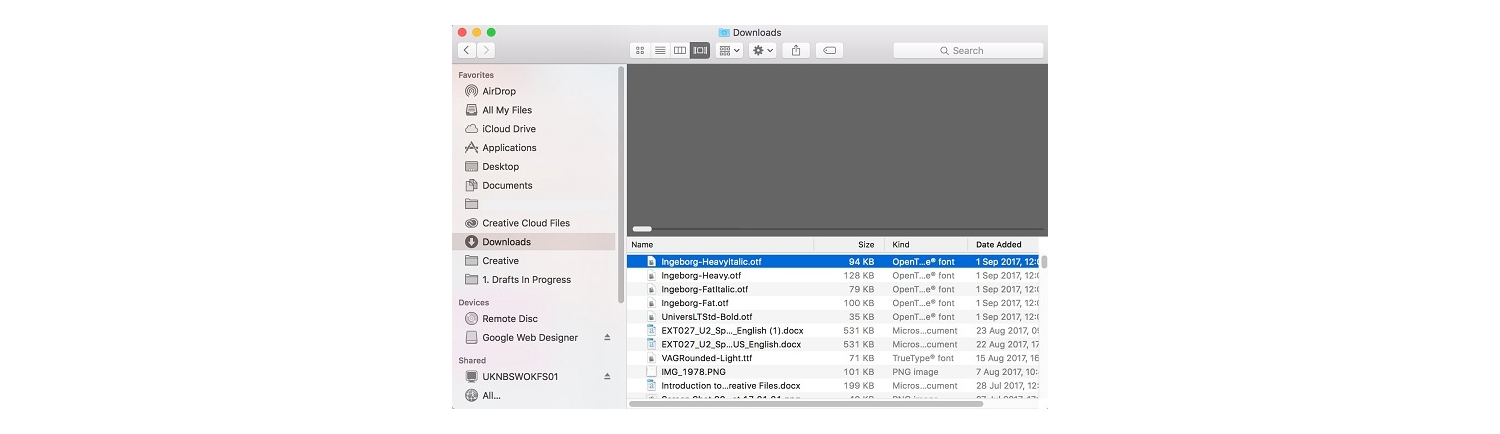Sort the file list by Size header
1500x434 pixels.
point(865,245)
